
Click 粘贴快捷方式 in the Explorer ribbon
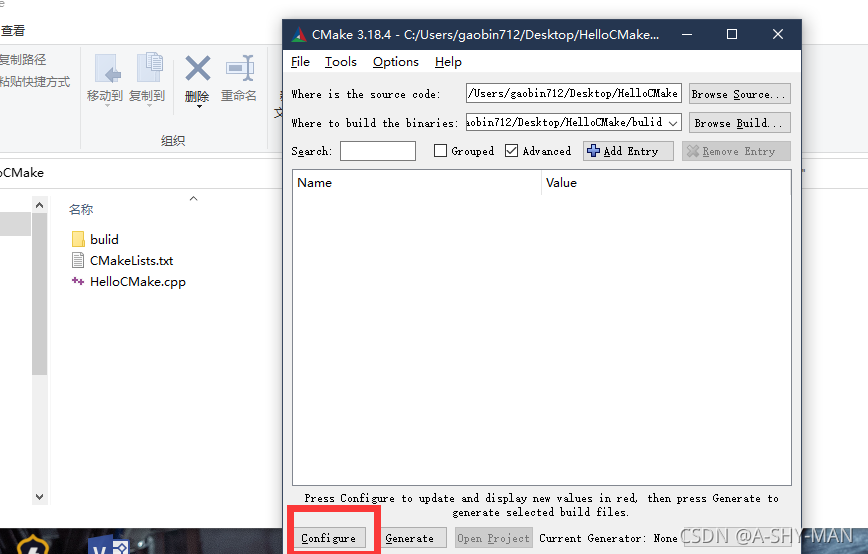coord(34,82)
